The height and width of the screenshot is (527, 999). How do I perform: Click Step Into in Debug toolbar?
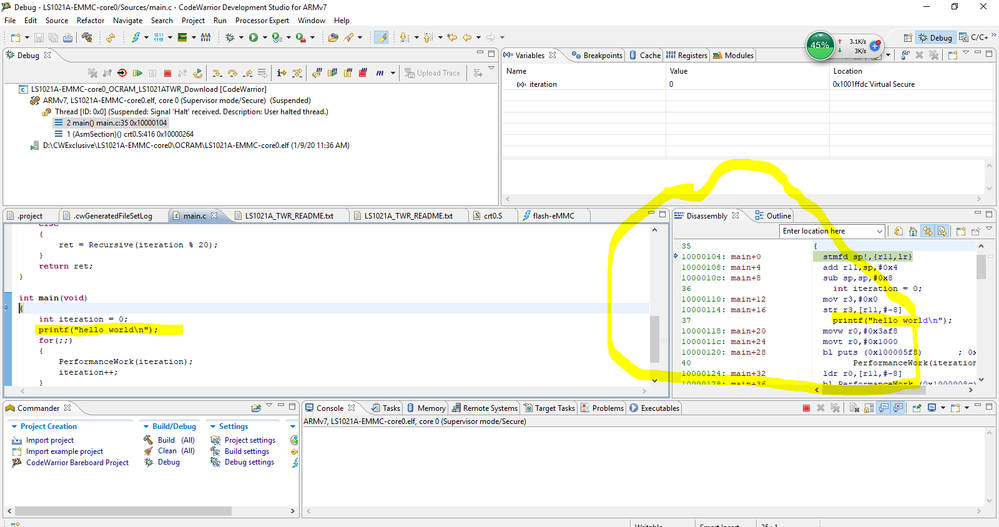(217, 73)
